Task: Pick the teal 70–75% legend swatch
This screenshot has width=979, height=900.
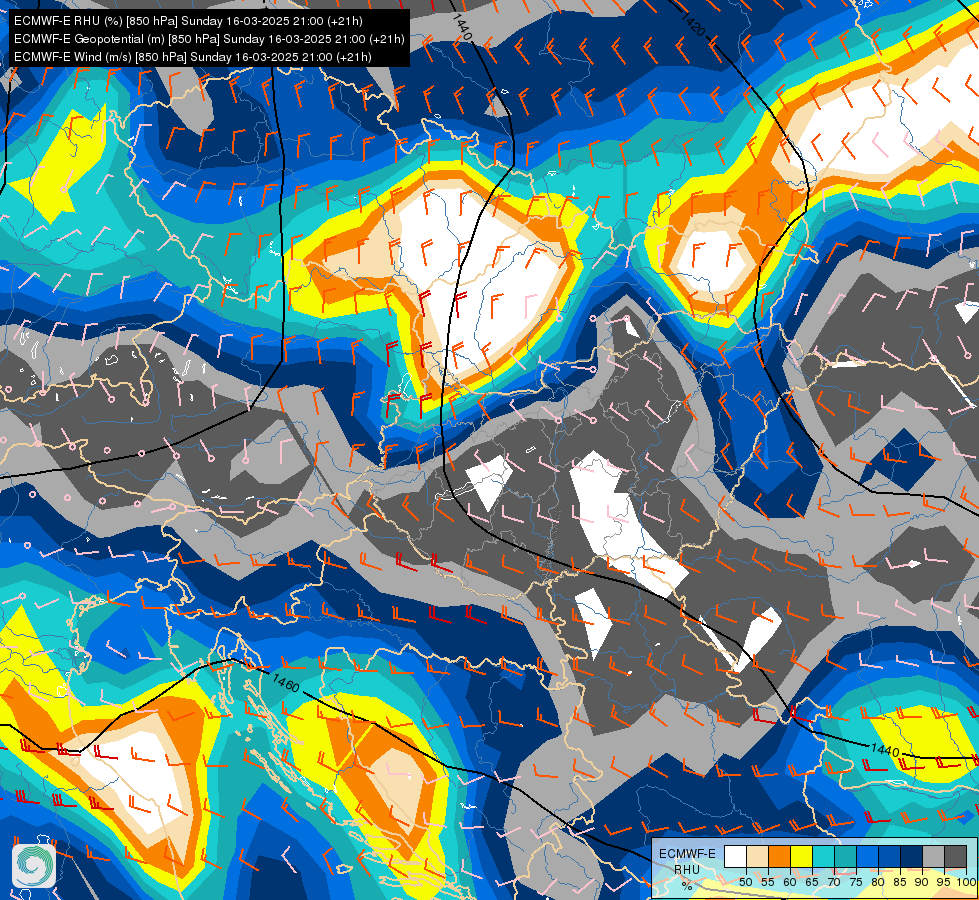Action: 845,856
